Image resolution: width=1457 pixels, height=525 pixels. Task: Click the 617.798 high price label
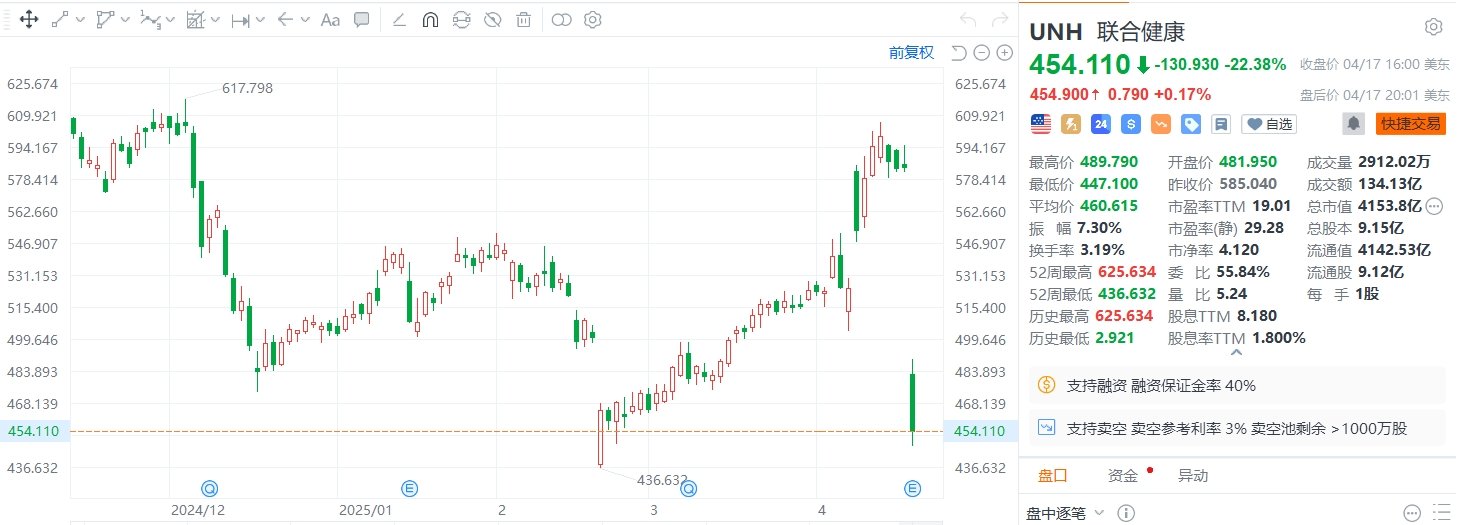(247, 88)
